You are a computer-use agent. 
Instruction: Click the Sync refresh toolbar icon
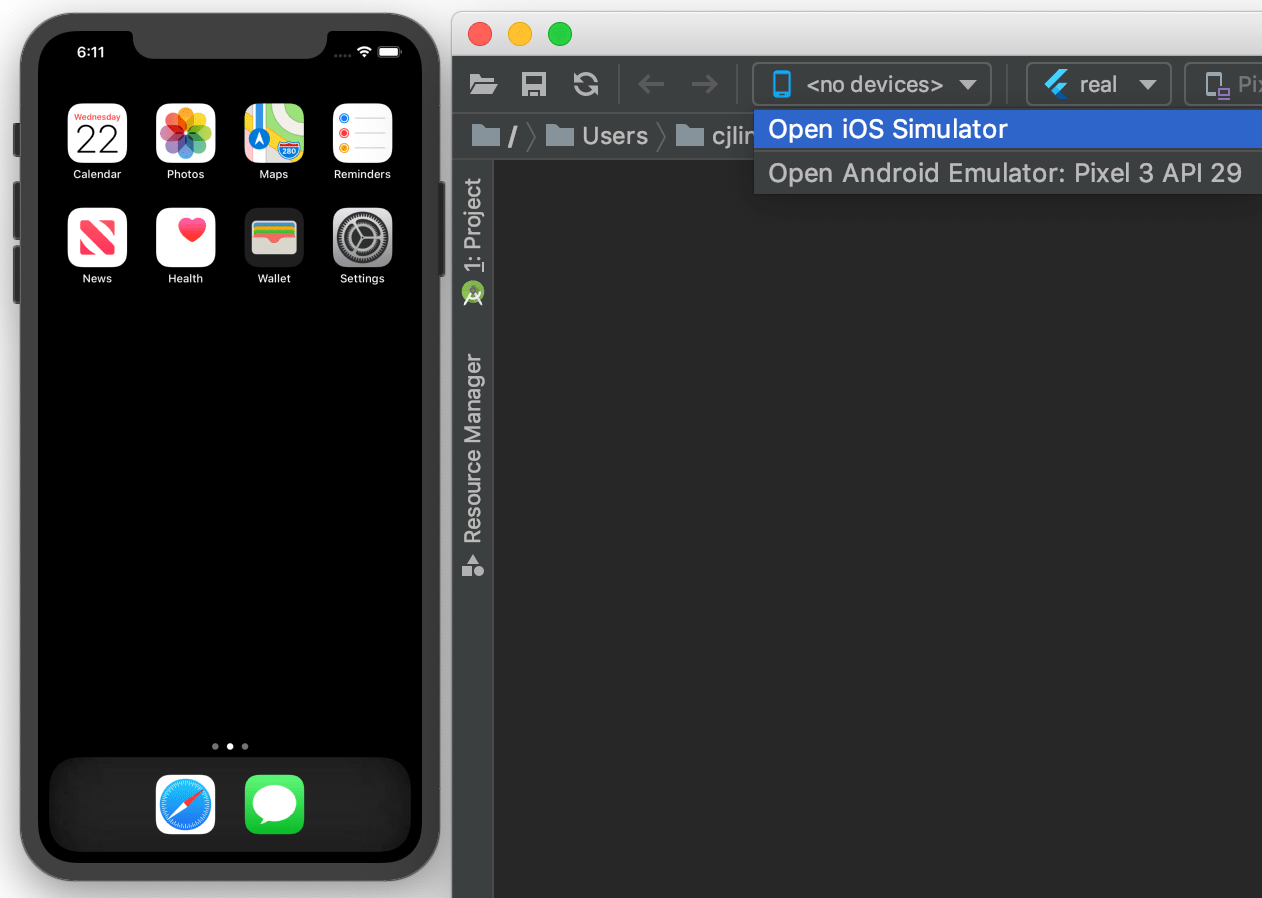[586, 85]
